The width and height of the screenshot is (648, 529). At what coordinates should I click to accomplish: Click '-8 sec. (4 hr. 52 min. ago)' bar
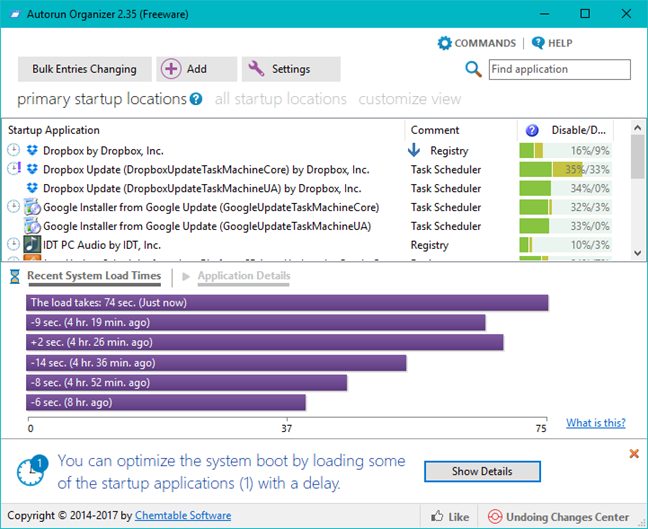point(186,383)
